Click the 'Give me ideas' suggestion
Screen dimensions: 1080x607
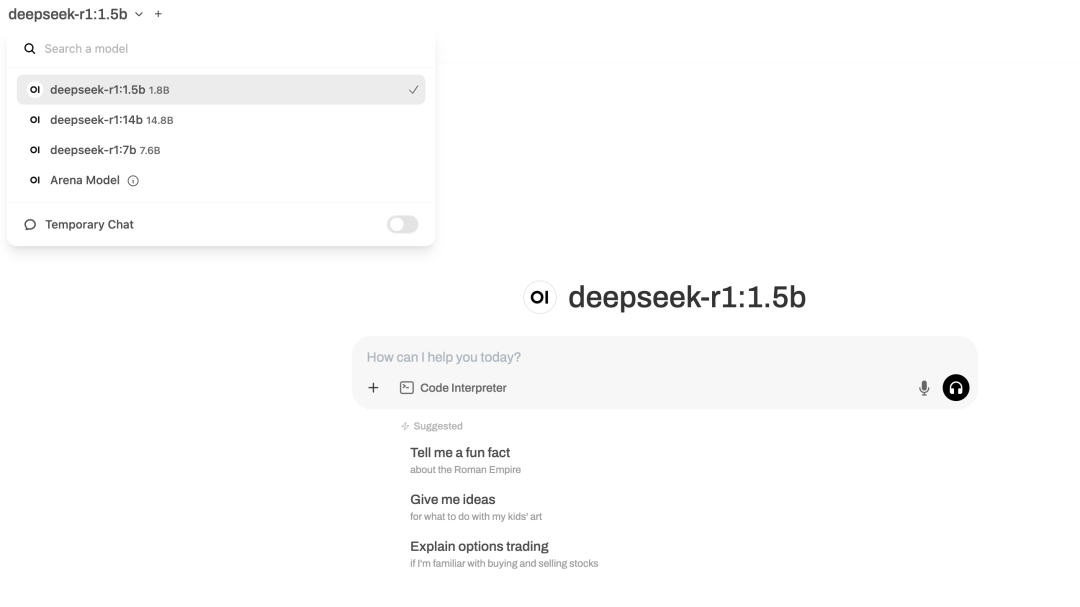[x=453, y=500]
